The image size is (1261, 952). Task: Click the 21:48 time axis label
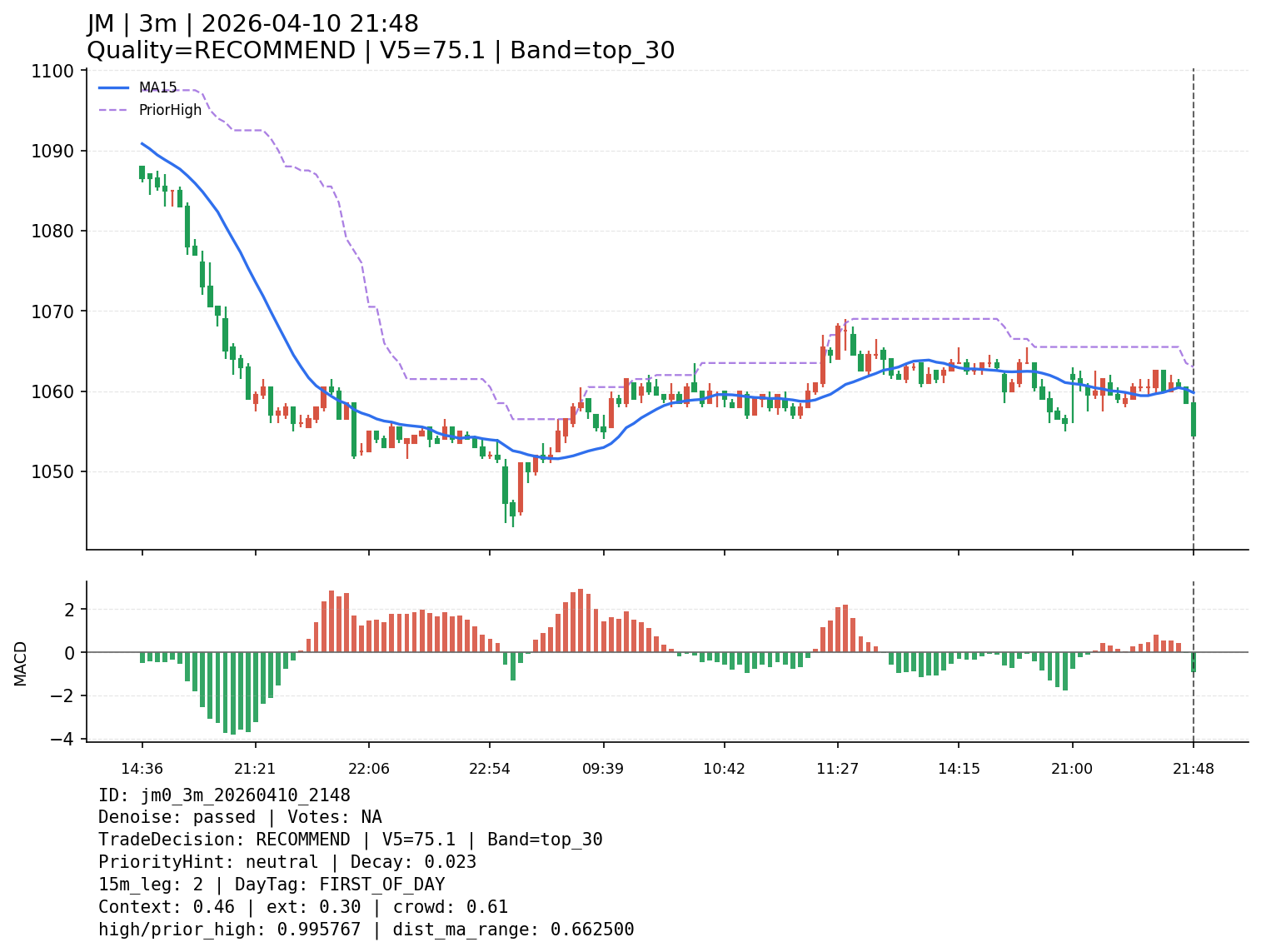click(x=1194, y=769)
